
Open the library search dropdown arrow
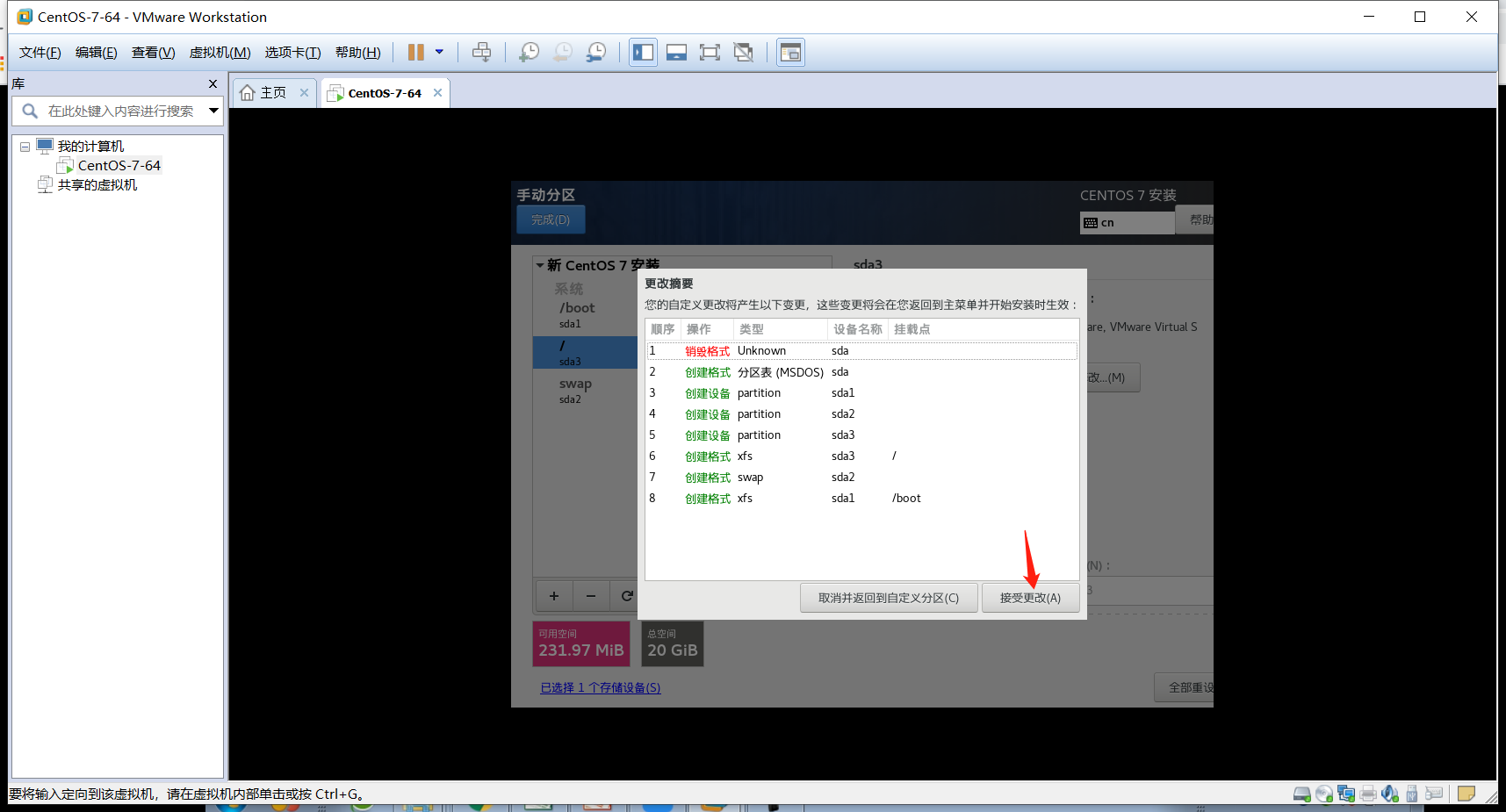click(213, 111)
